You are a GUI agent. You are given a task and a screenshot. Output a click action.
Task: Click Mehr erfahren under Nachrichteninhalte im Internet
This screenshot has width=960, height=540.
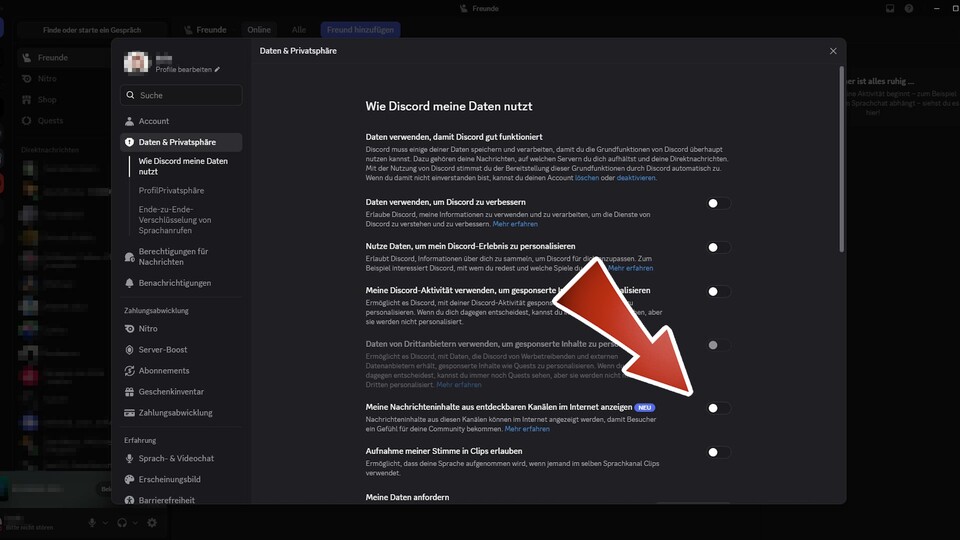click(527, 429)
